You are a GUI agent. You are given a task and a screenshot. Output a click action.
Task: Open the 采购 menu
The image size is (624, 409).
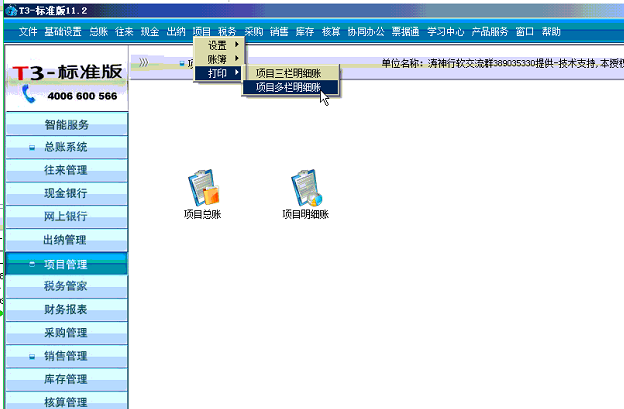[254, 31]
